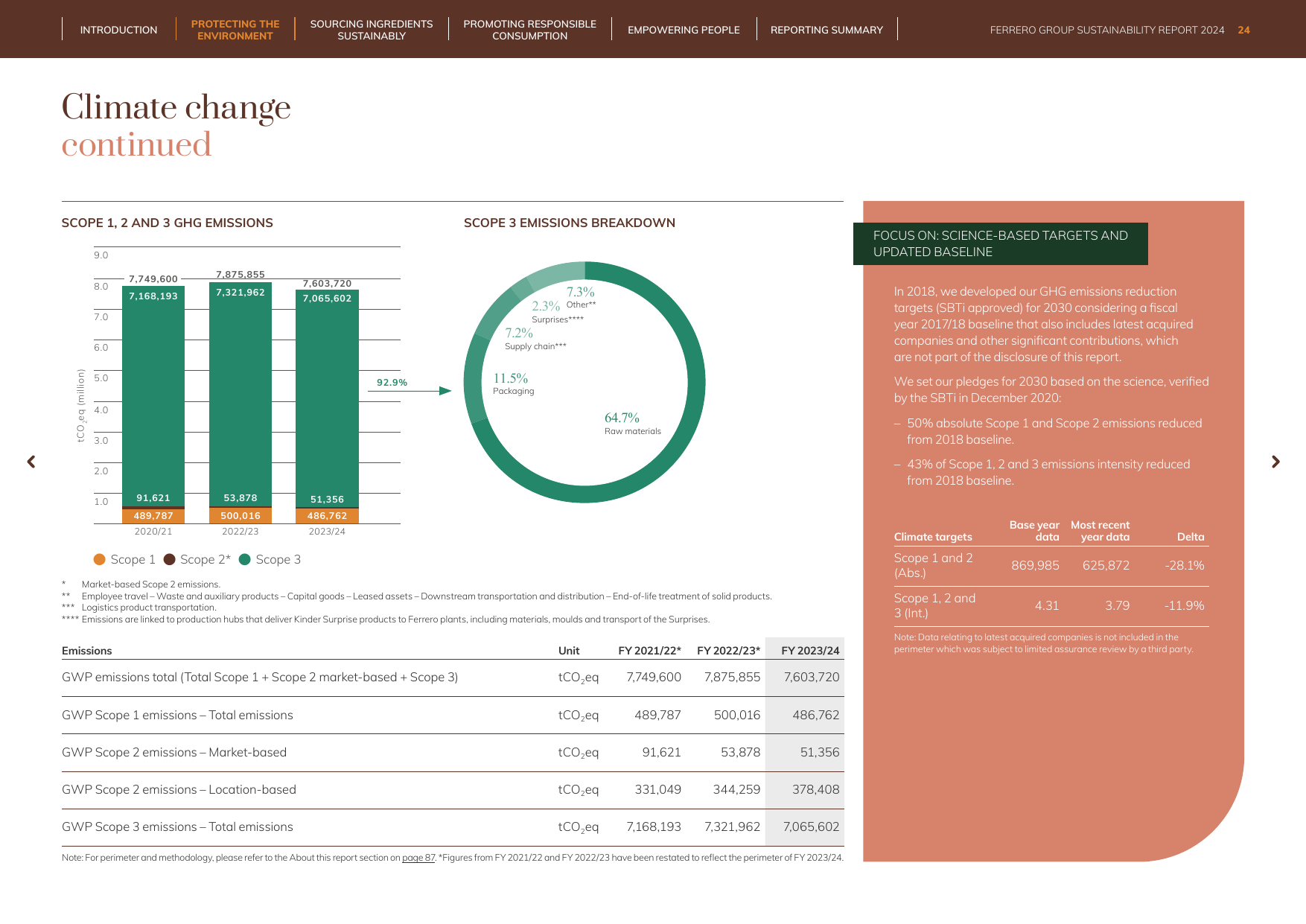Click Market-based value 51,356 in table
The image size is (1306, 924).
pyautogui.click(x=819, y=752)
